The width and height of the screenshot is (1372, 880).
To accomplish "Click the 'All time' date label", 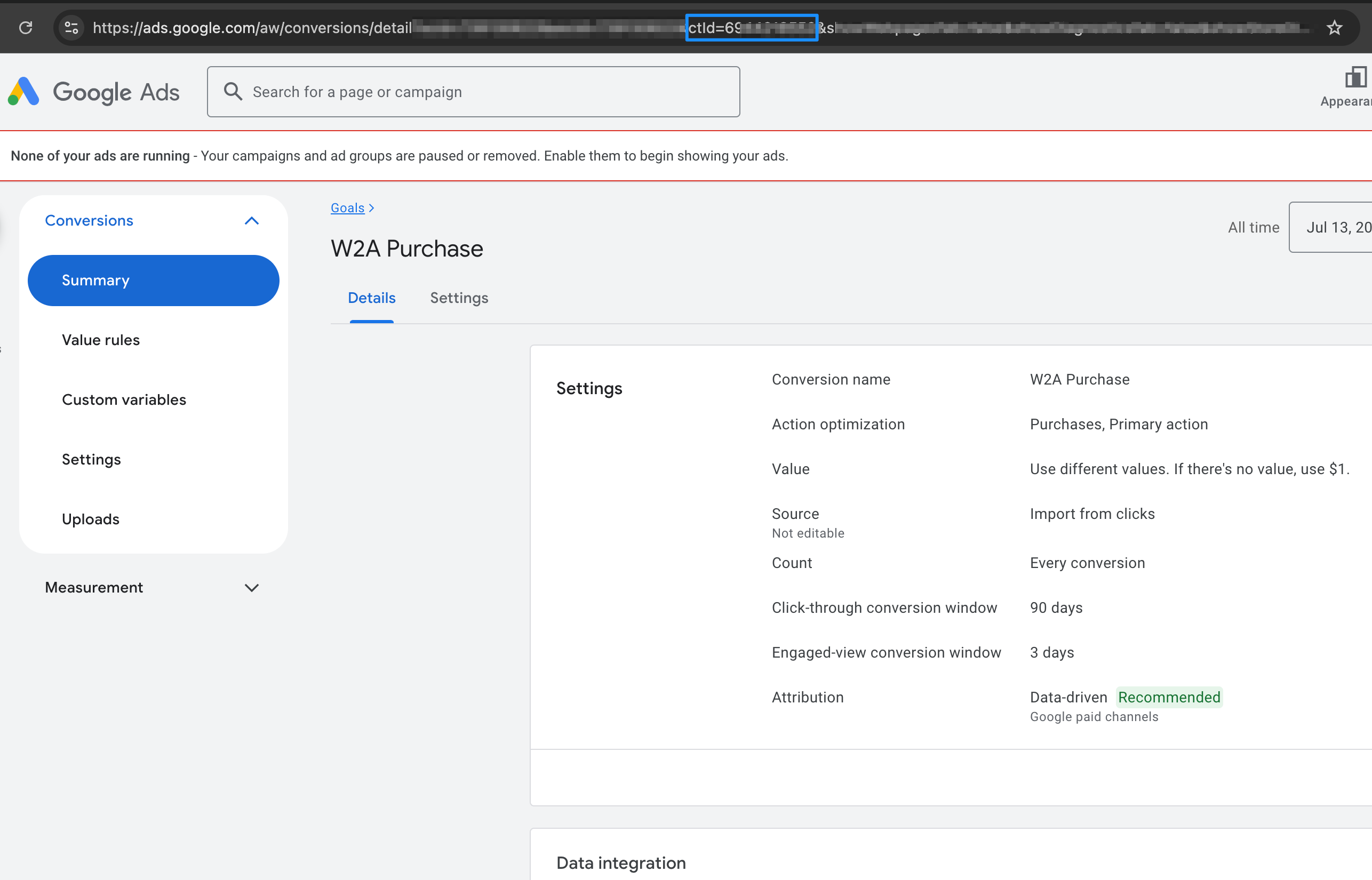I will (x=1253, y=227).
